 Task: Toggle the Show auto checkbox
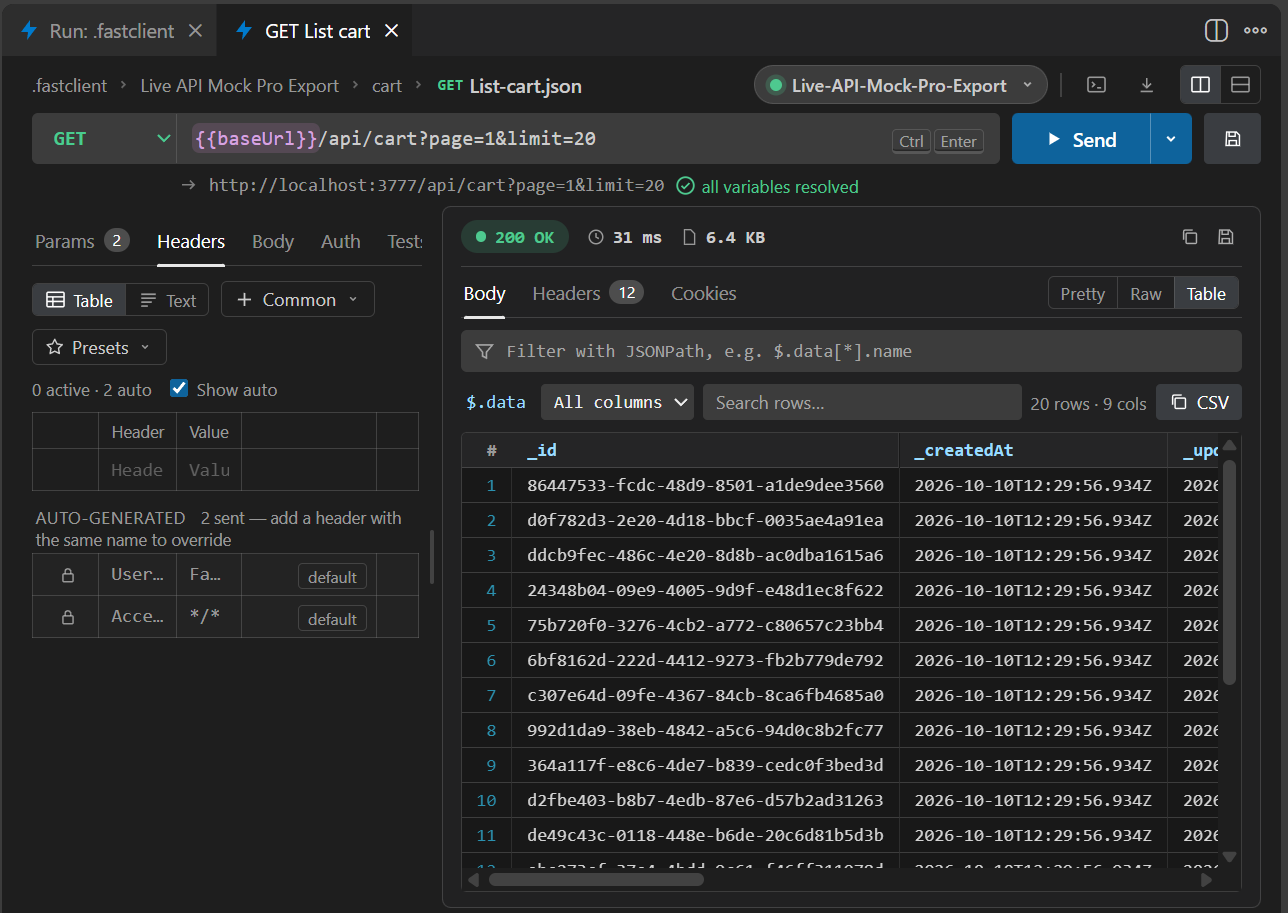pyautogui.click(x=179, y=389)
